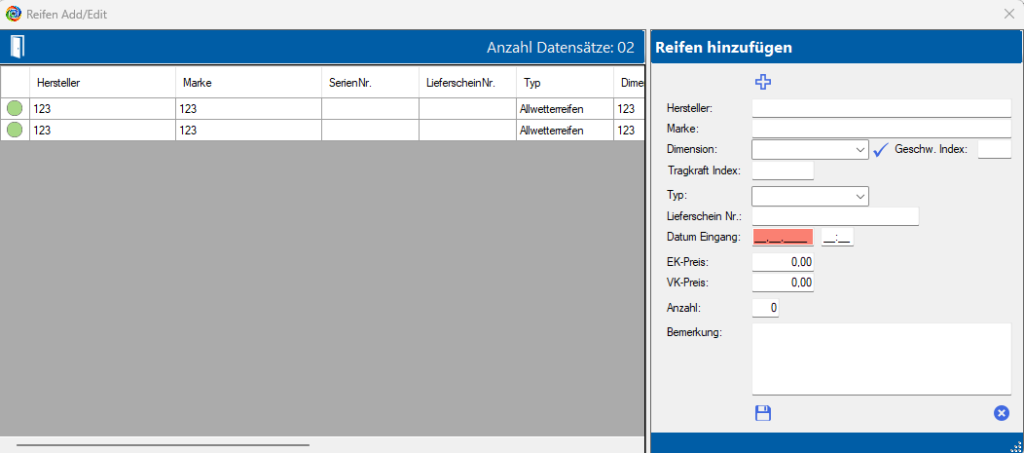Click the green status circle in first row
This screenshot has height=453, width=1024.
tap(14, 108)
